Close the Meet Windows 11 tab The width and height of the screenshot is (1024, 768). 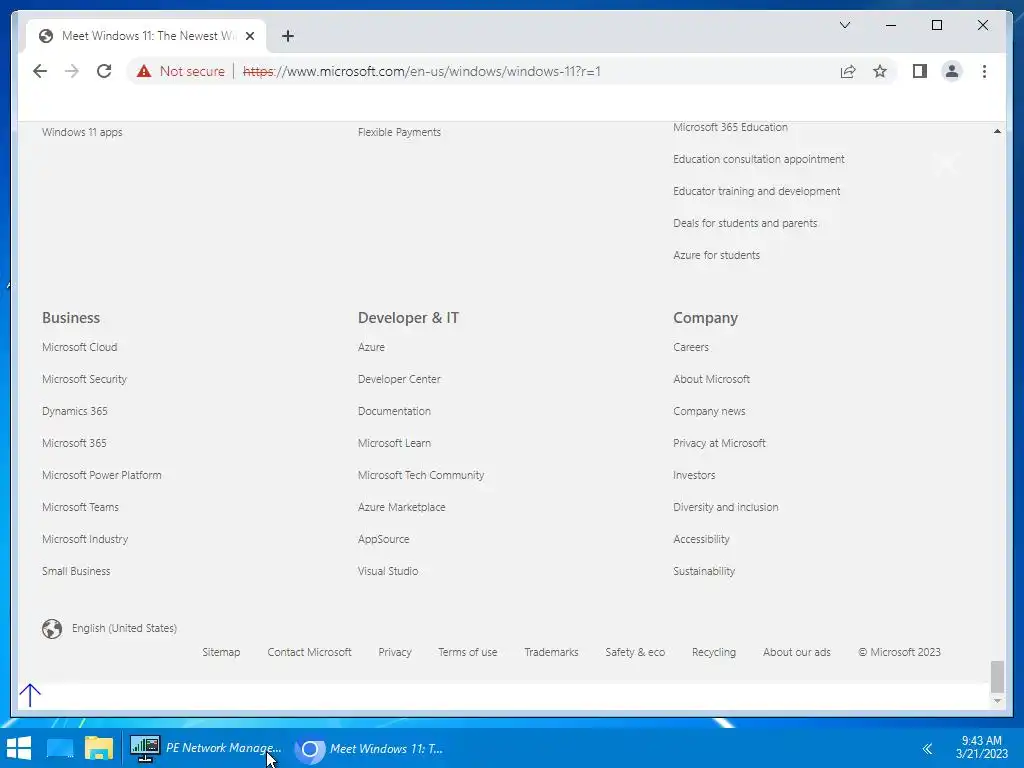click(x=249, y=36)
